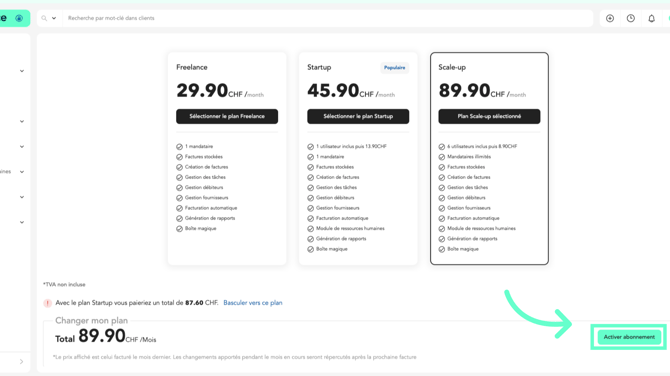The height and width of the screenshot is (376, 670).
Task: Click "Gestion des tâches" text in Startup card
Action: click(336, 188)
